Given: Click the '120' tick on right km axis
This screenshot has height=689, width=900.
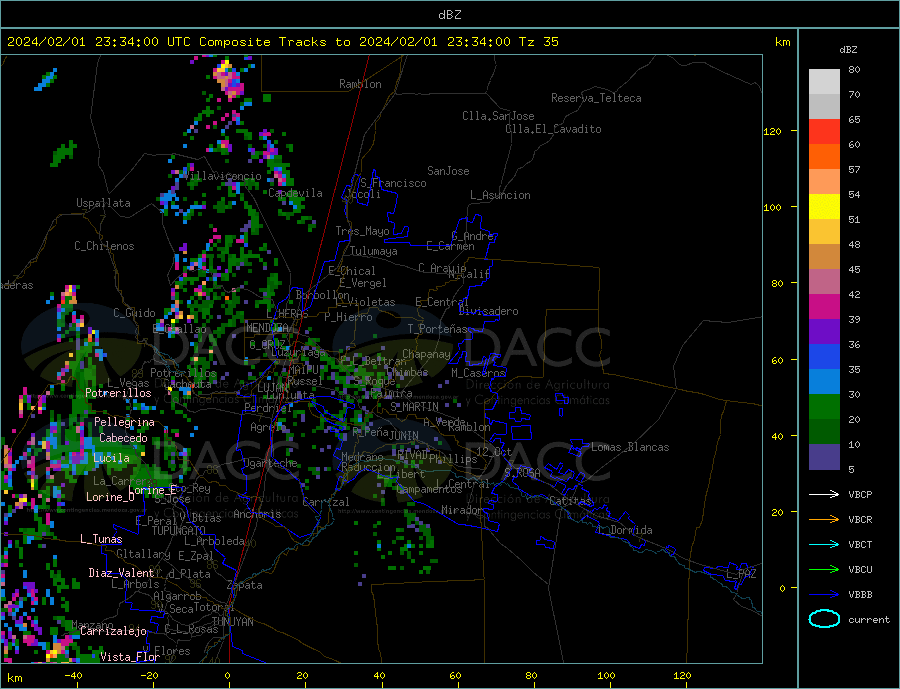Looking at the screenshot, I should (x=773, y=131).
